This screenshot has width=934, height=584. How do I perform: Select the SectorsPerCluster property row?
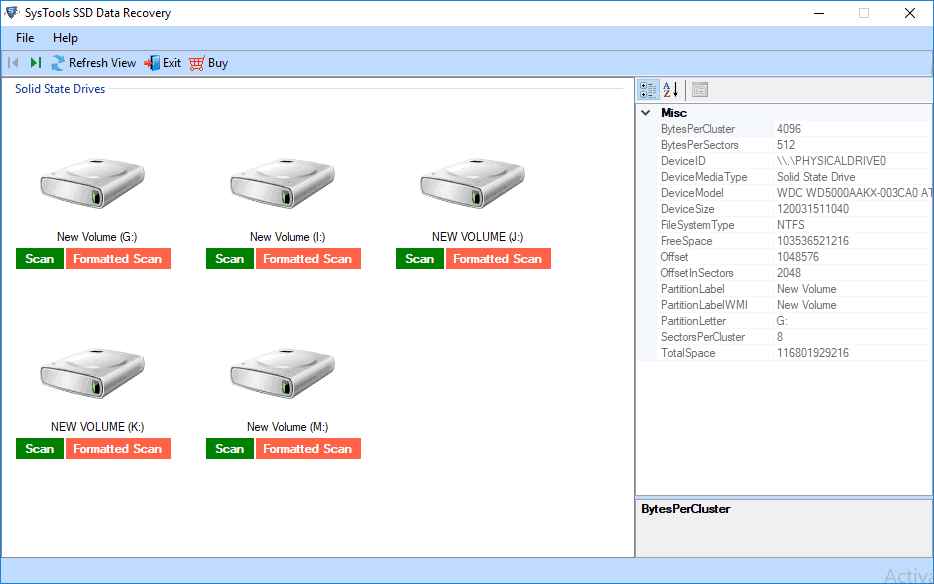pos(795,337)
